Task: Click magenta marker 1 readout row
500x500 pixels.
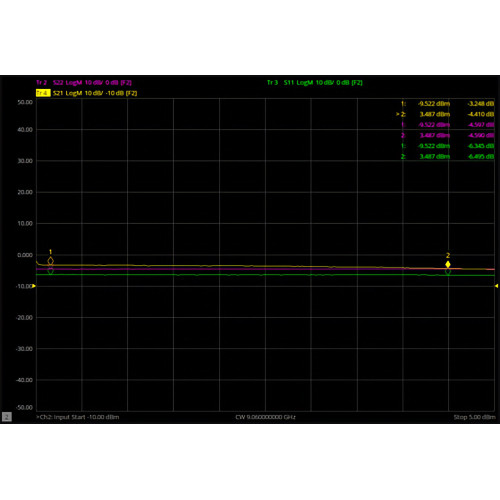Action: point(447,125)
